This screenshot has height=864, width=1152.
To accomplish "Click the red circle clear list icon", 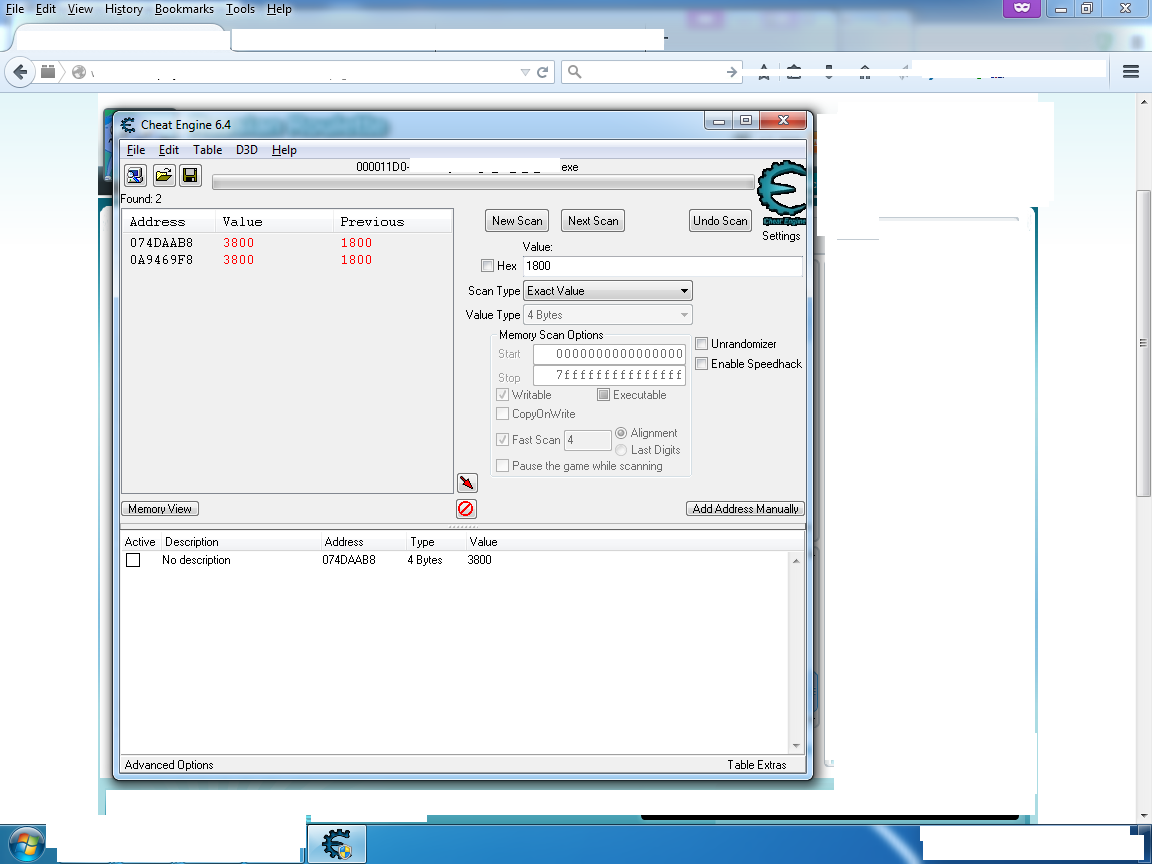I will click(x=466, y=508).
